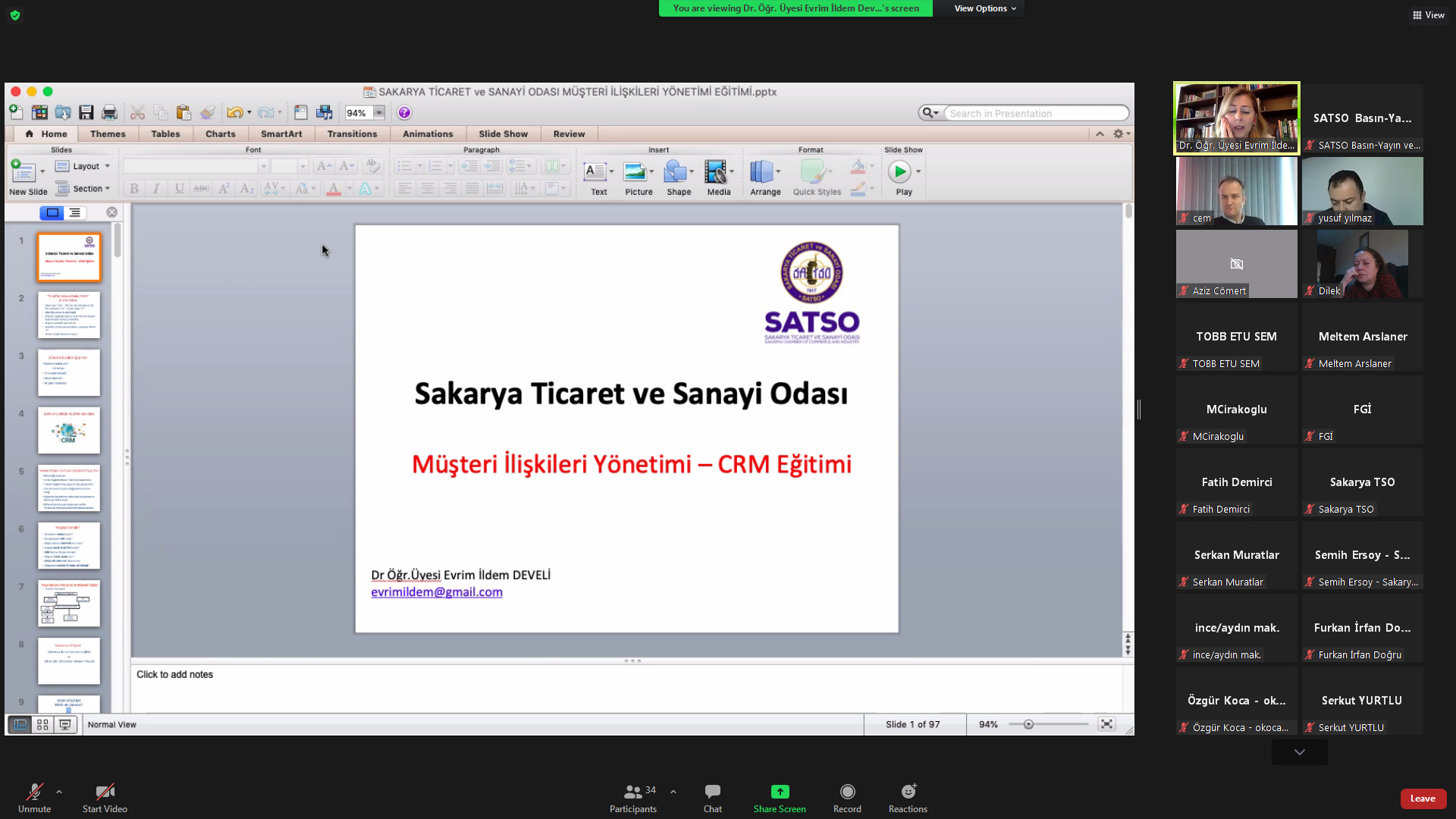Click the evrimildem@gmail.com link

tap(437, 592)
